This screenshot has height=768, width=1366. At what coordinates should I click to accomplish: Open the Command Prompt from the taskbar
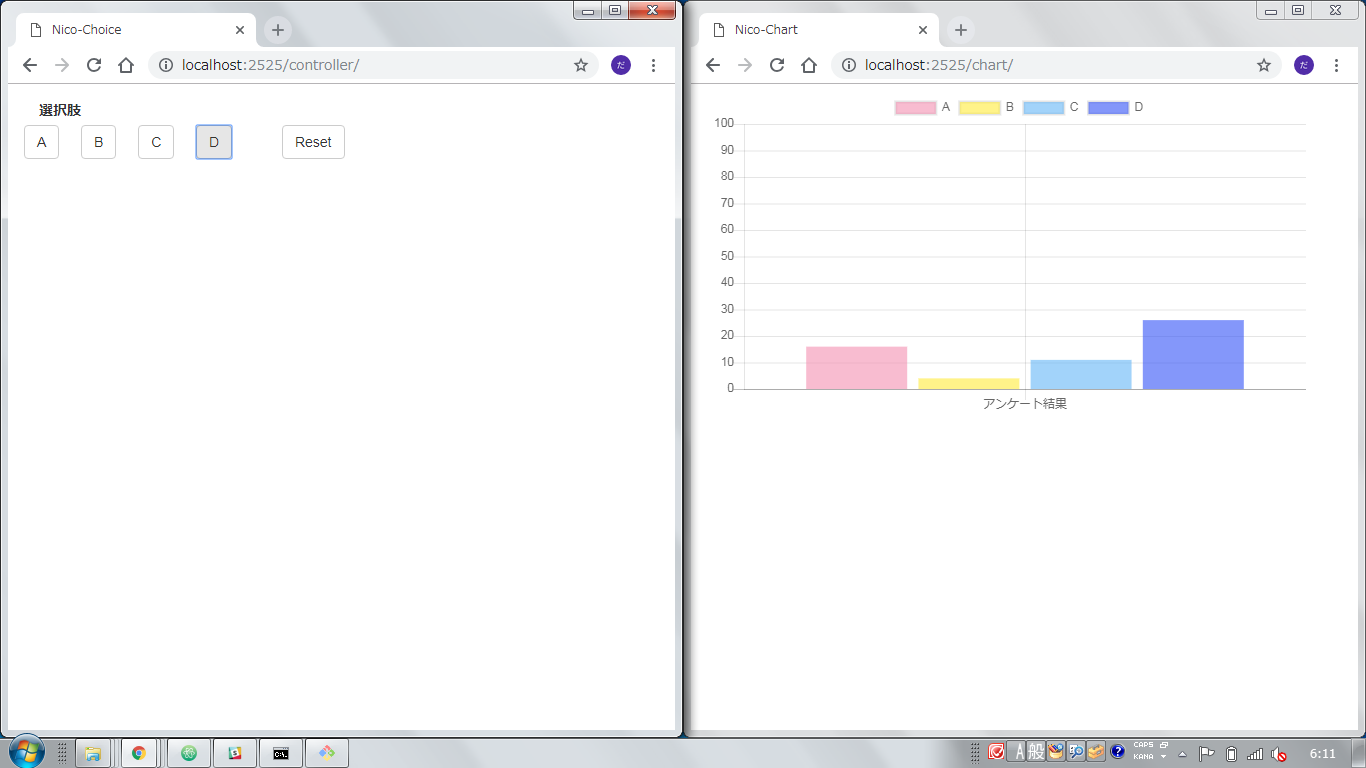click(x=281, y=753)
